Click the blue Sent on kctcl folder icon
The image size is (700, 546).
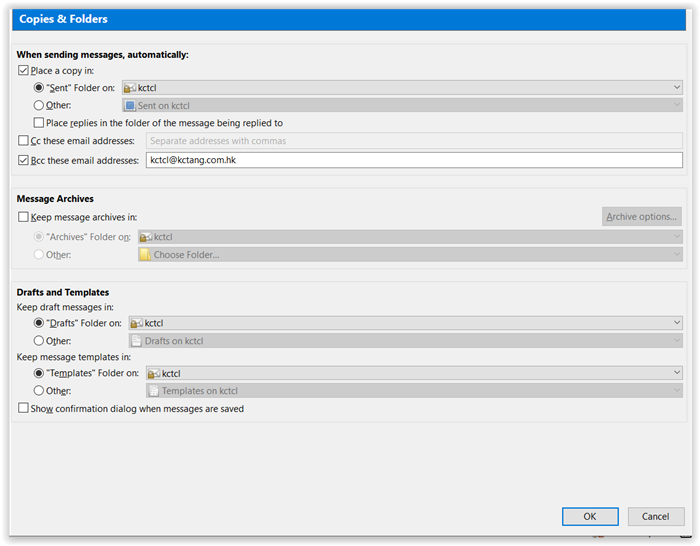tap(130, 106)
